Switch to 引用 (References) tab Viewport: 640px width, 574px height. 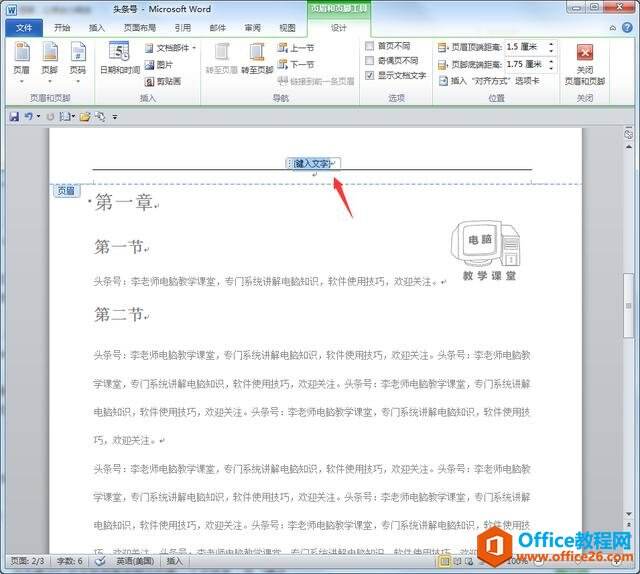(183, 28)
